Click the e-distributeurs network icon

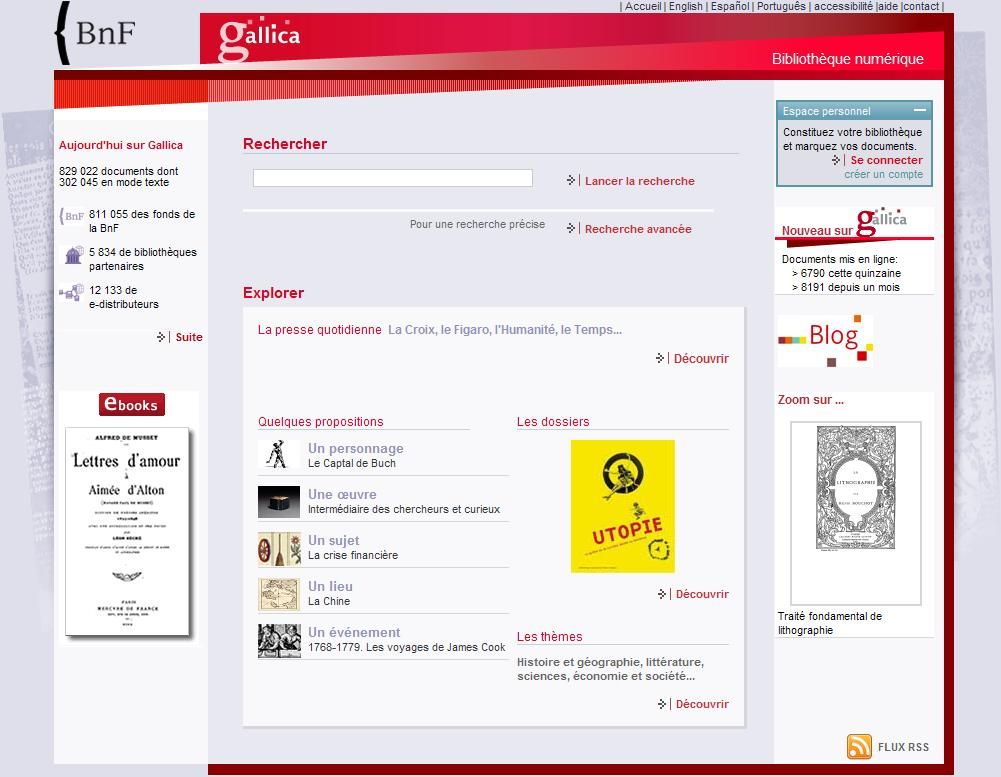tap(72, 292)
